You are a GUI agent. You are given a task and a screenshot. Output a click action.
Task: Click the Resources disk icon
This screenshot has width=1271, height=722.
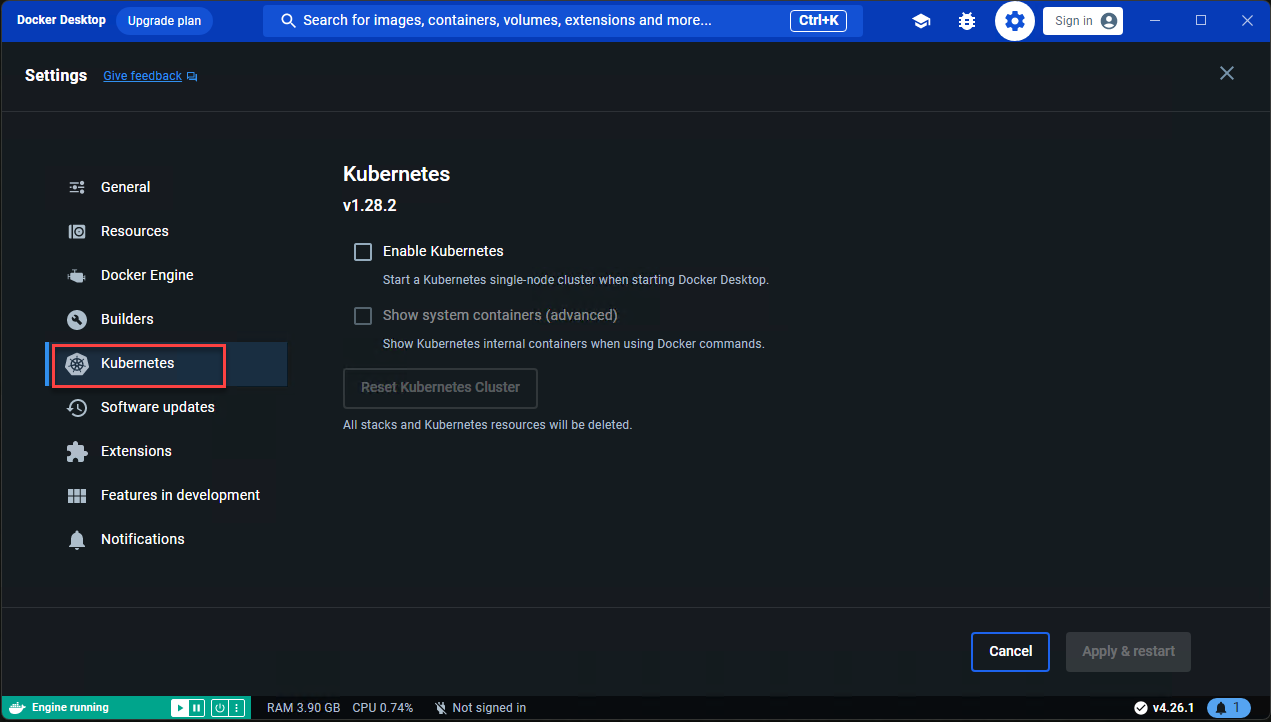coord(77,231)
